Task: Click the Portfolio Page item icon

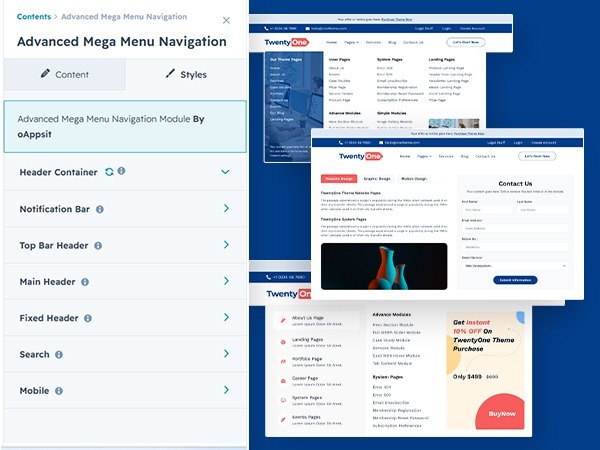Action: pyautogui.click(x=283, y=361)
